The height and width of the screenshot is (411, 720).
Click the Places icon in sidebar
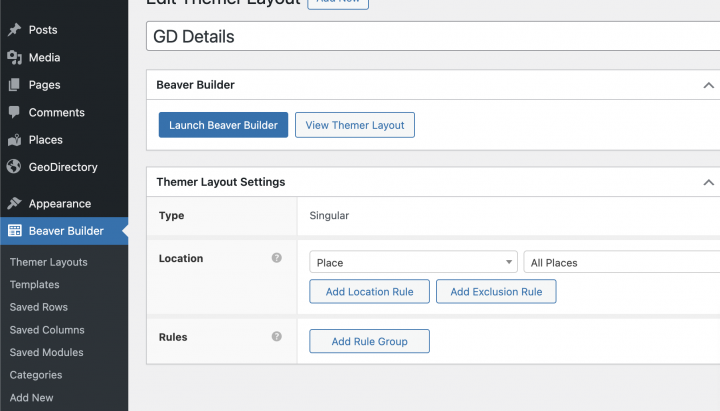click(14, 140)
